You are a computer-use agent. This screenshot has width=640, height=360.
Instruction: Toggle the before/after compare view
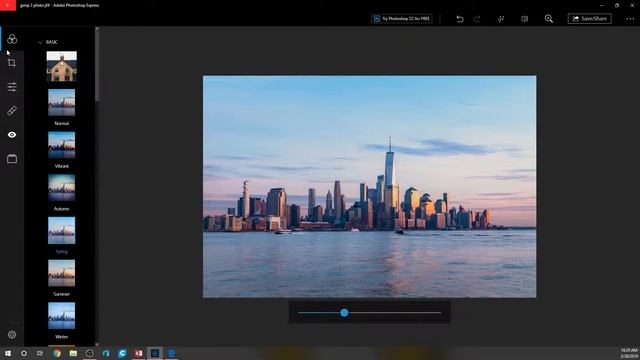[x=525, y=19]
